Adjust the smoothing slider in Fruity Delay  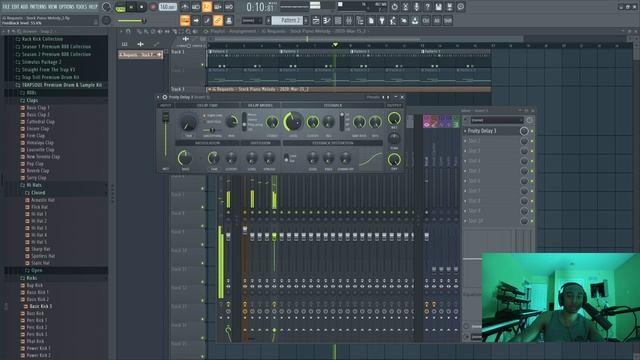212,130
